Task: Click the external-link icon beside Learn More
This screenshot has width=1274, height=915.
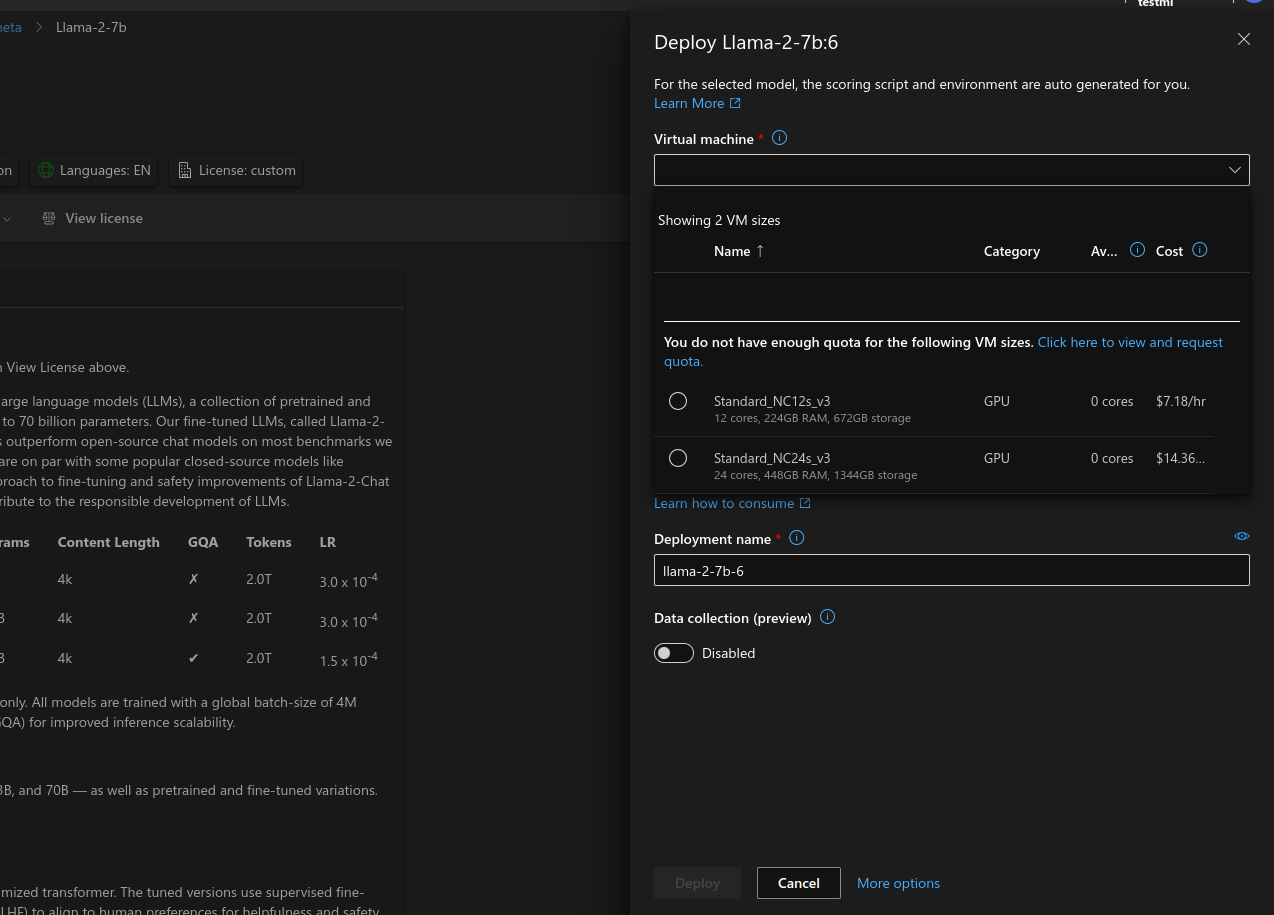Action: tap(735, 103)
